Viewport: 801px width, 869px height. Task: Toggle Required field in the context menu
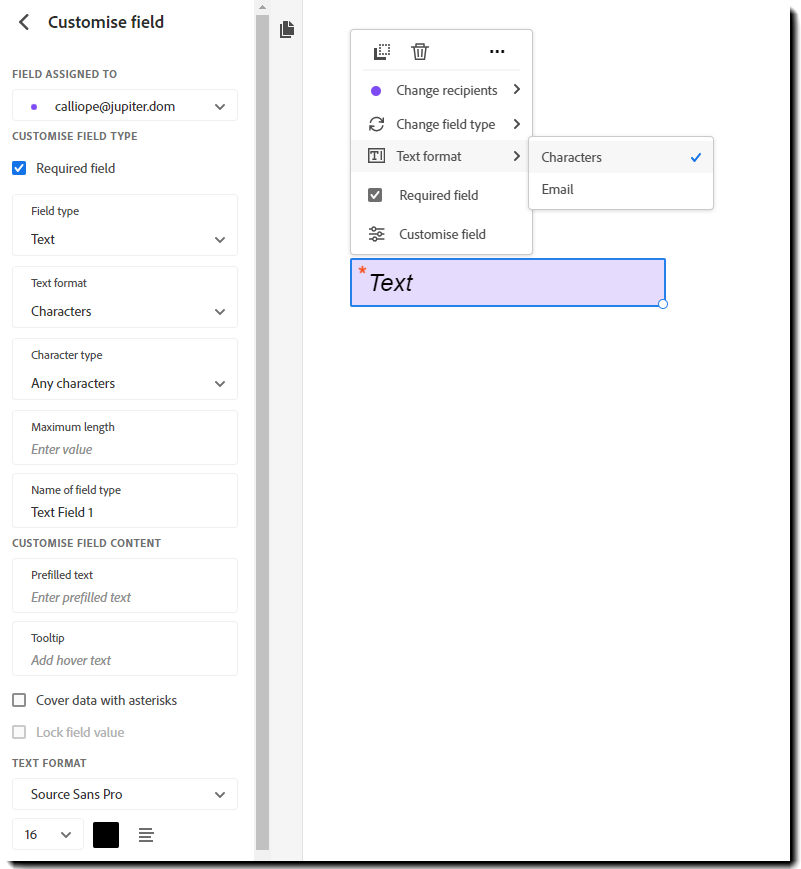[x=376, y=195]
